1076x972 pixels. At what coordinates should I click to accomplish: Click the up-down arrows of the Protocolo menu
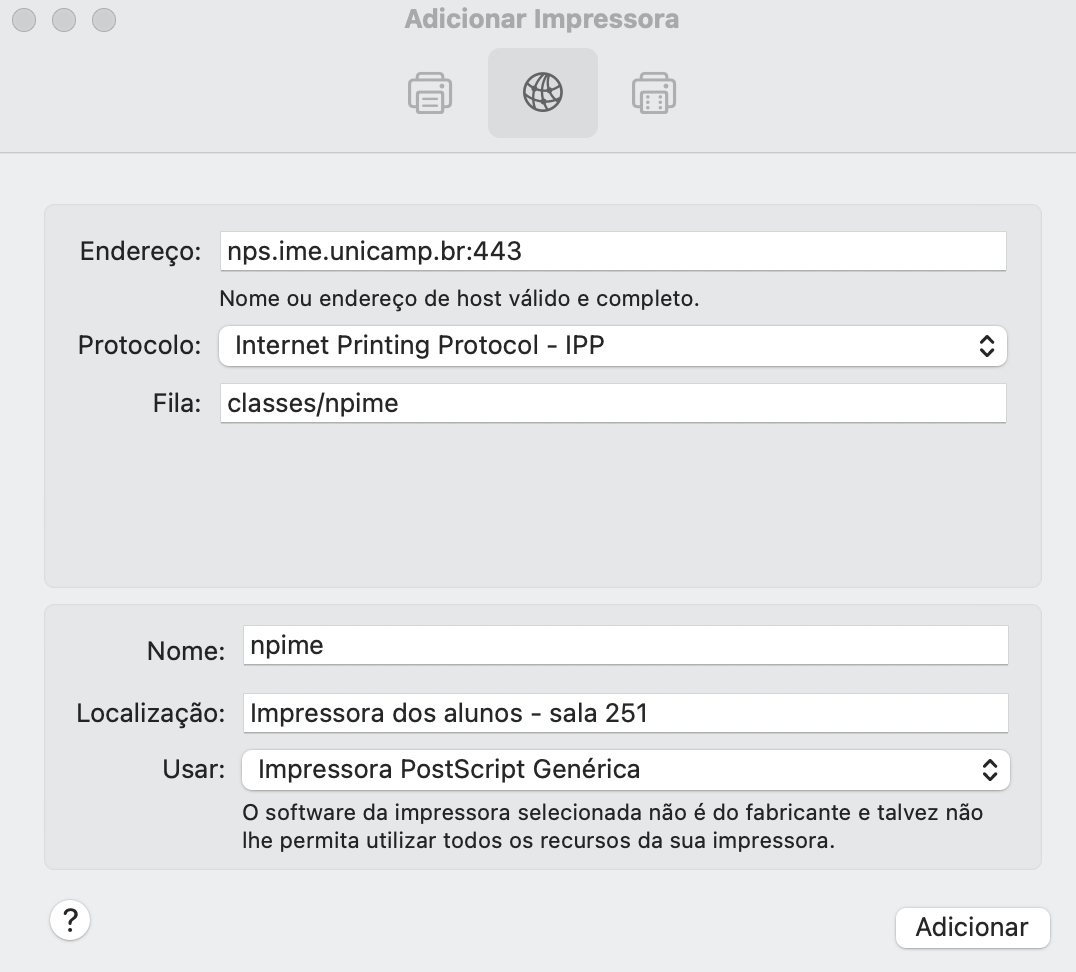click(x=987, y=346)
